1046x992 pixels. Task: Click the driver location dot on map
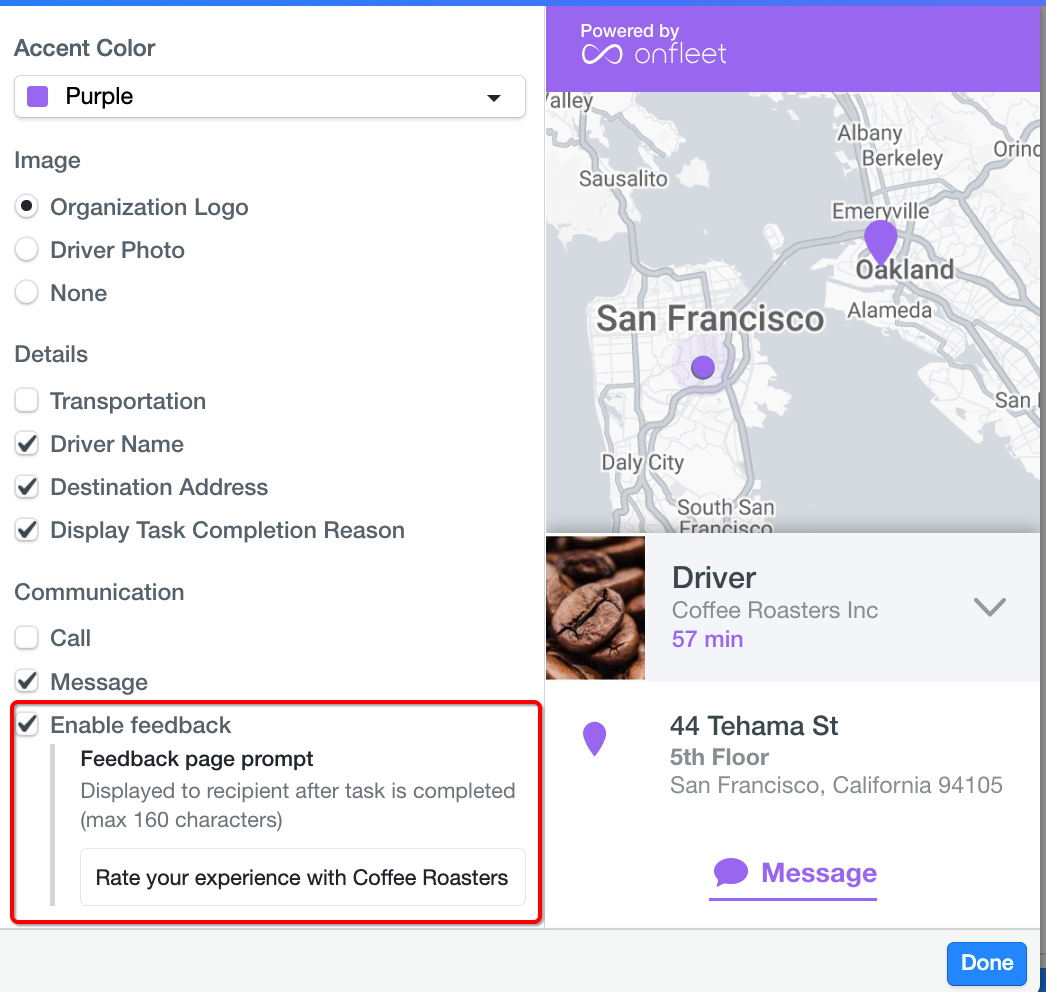click(703, 367)
